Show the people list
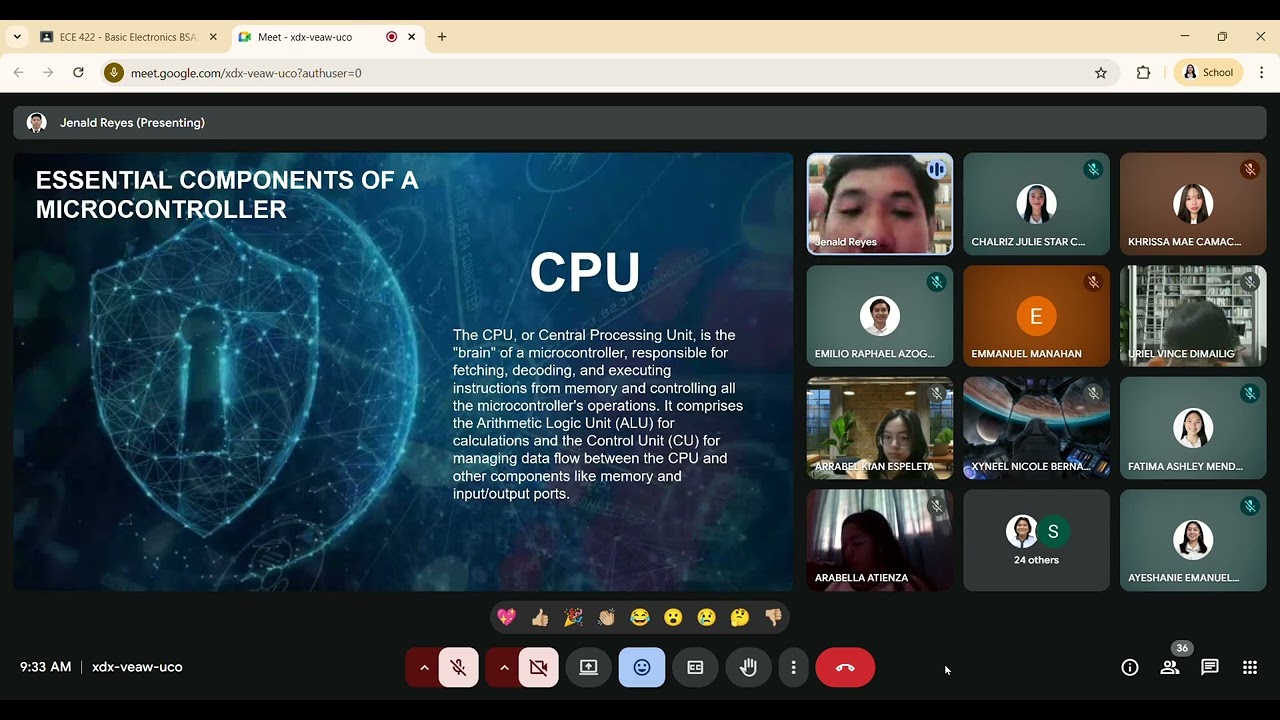1280x720 pixels. pos(1170,667)
